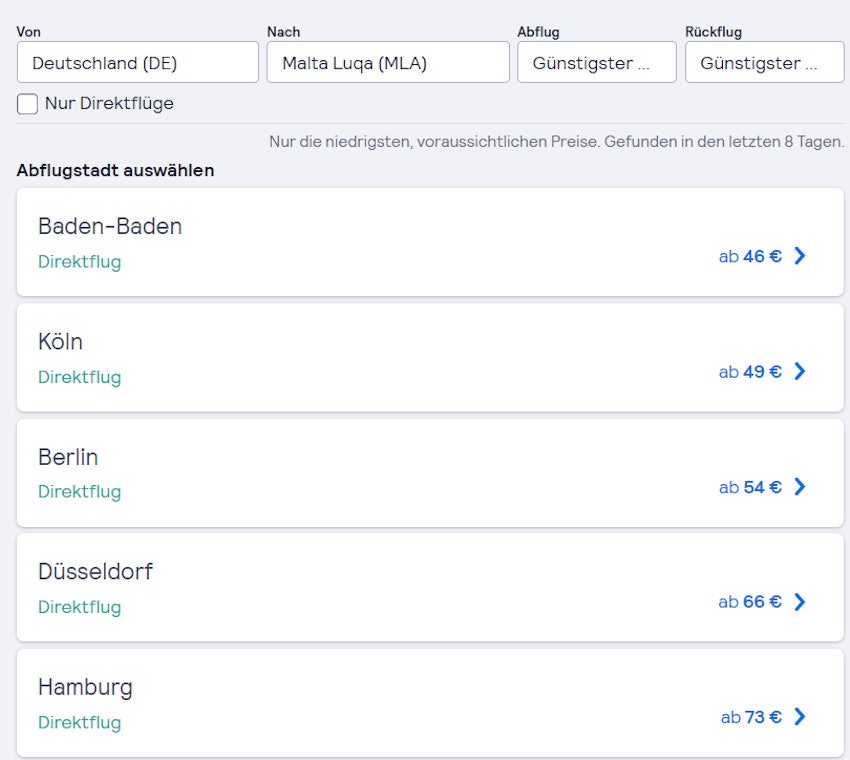Click the chevron arrow in the Düsseldorf row
This screenshot has width=850, height=760.
(799, 602)
